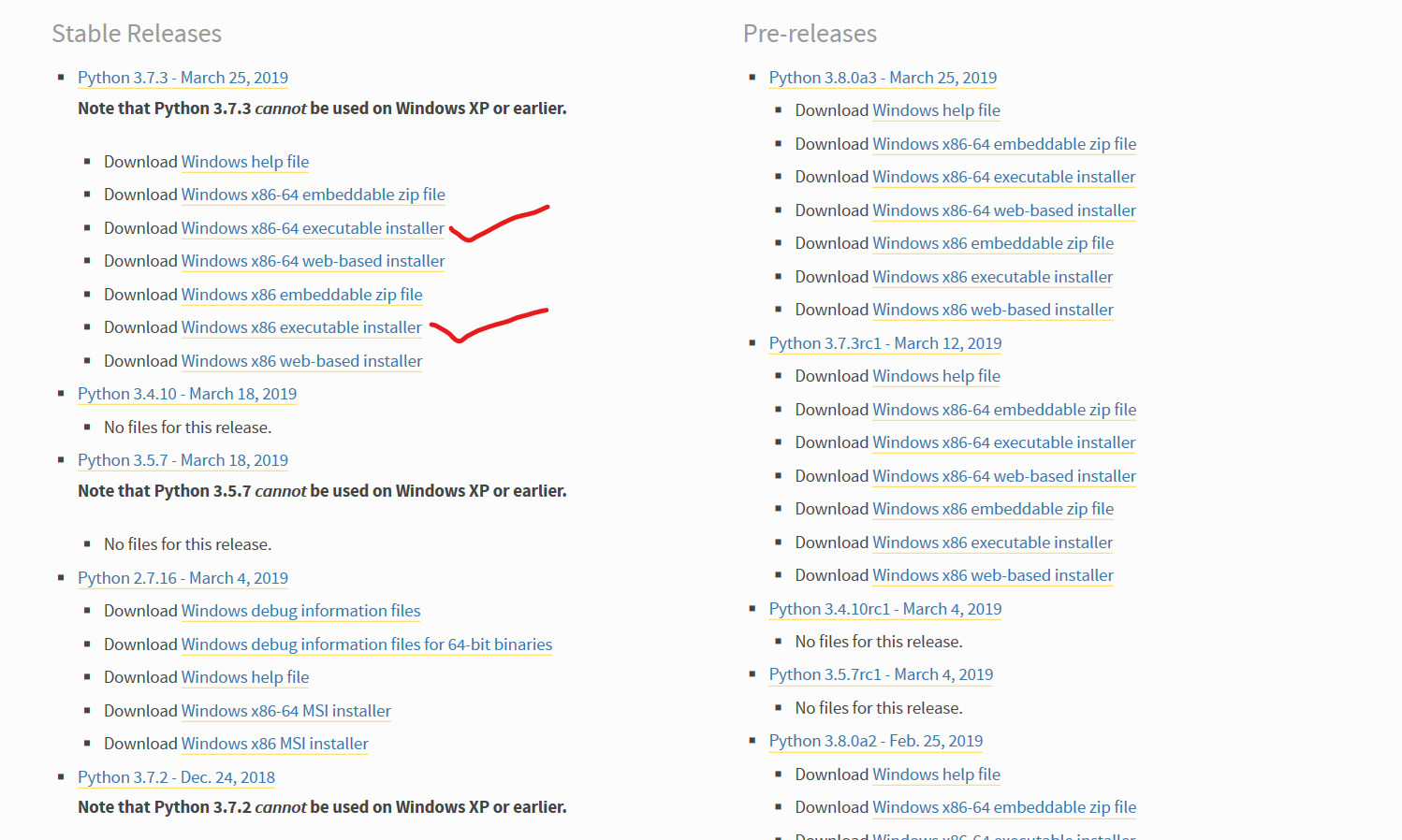Image resolution: width=1402 pixels, height=840 pixels.
Task: Open the Python 2.7.16 - March 4, 2019 release link
Action: 183,578
